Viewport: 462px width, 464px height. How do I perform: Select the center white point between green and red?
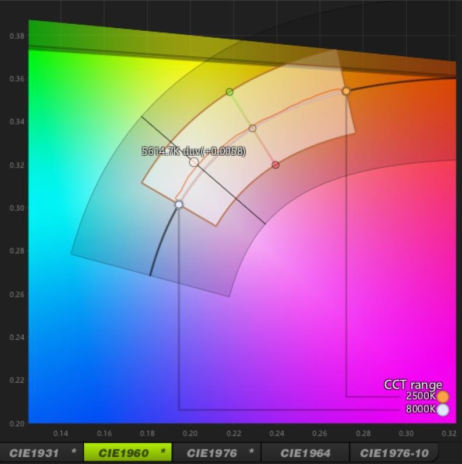point(253,128)
